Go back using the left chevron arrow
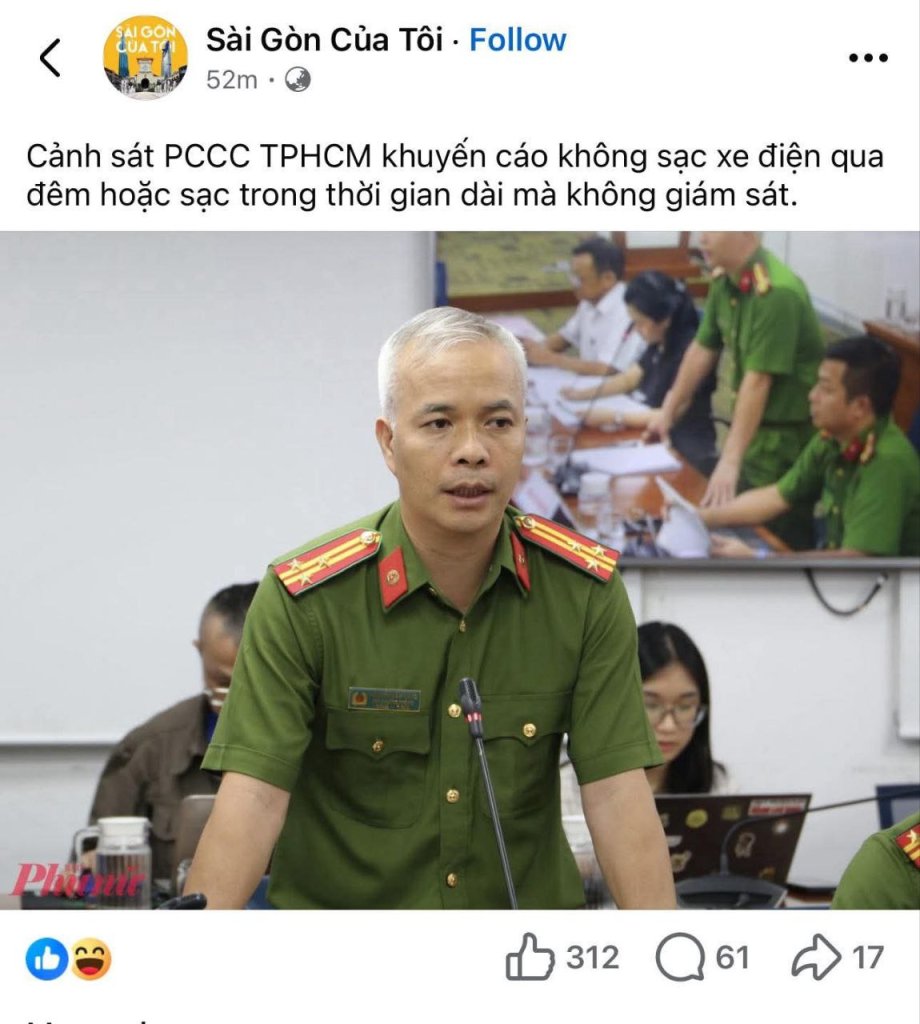The height and width of the screenshot is (1024, 920). point(50,57)
